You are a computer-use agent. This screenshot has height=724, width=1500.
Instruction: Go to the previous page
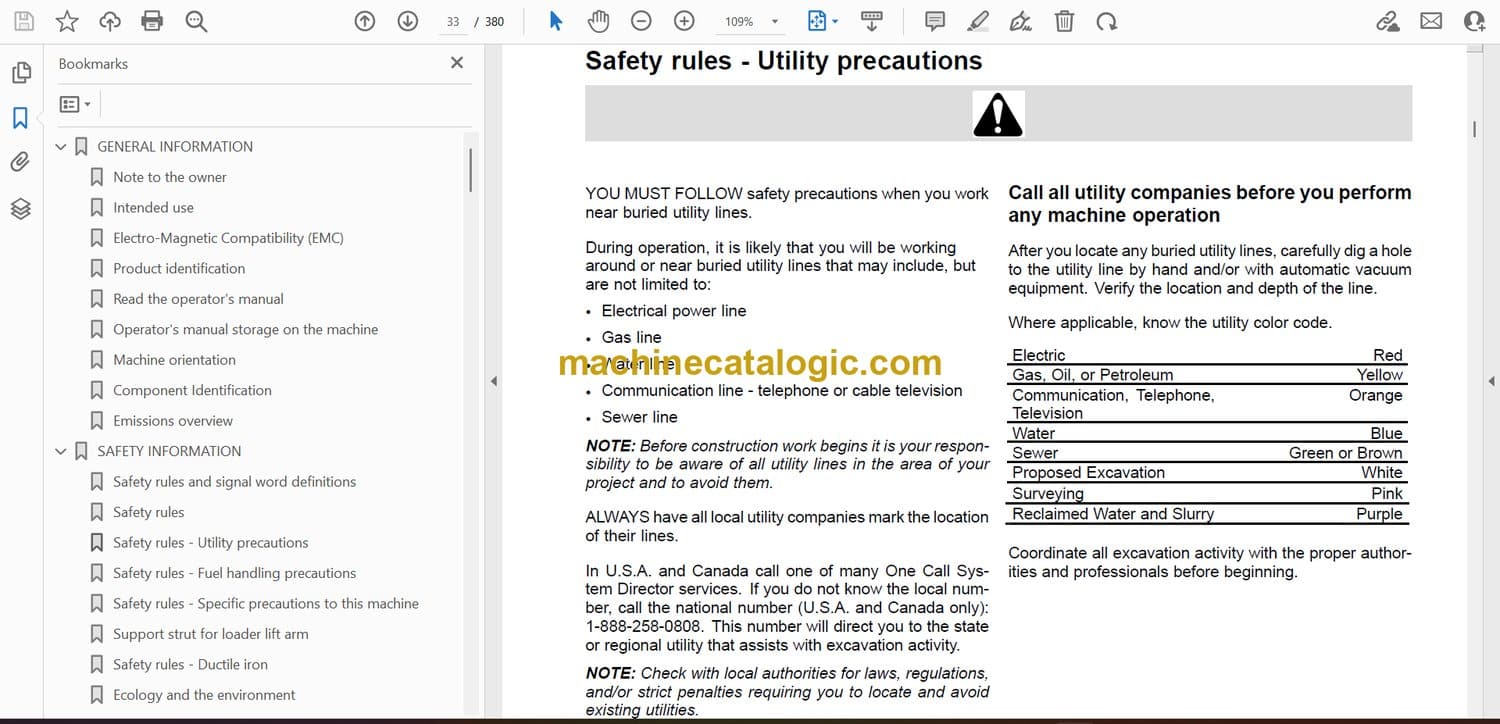tap(365, 21)
